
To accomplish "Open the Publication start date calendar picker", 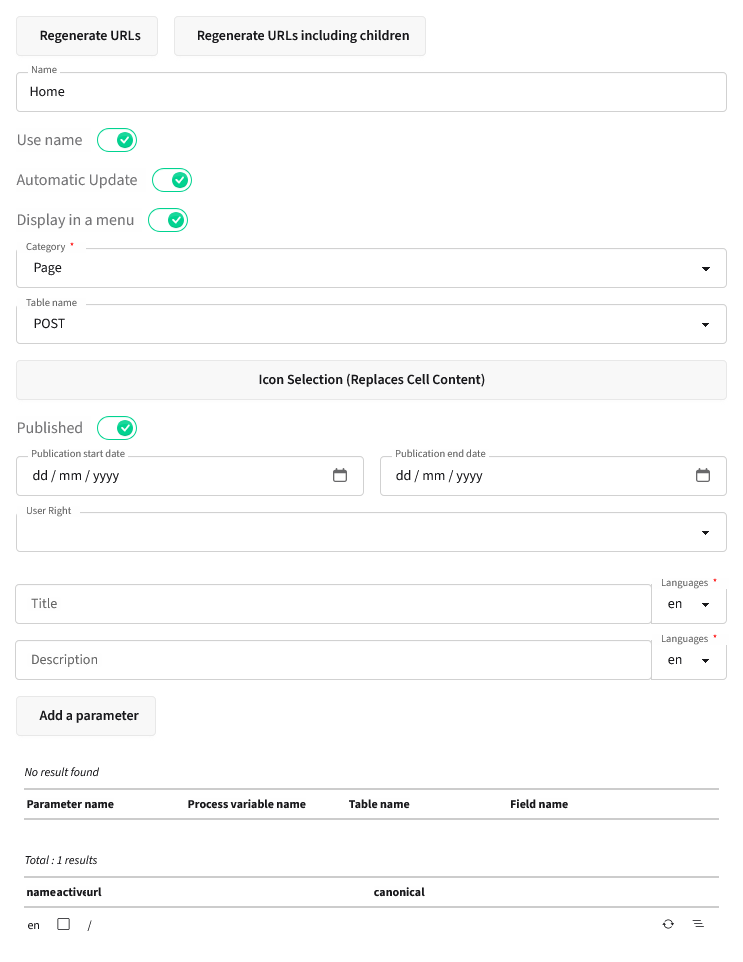I will 340,476.
